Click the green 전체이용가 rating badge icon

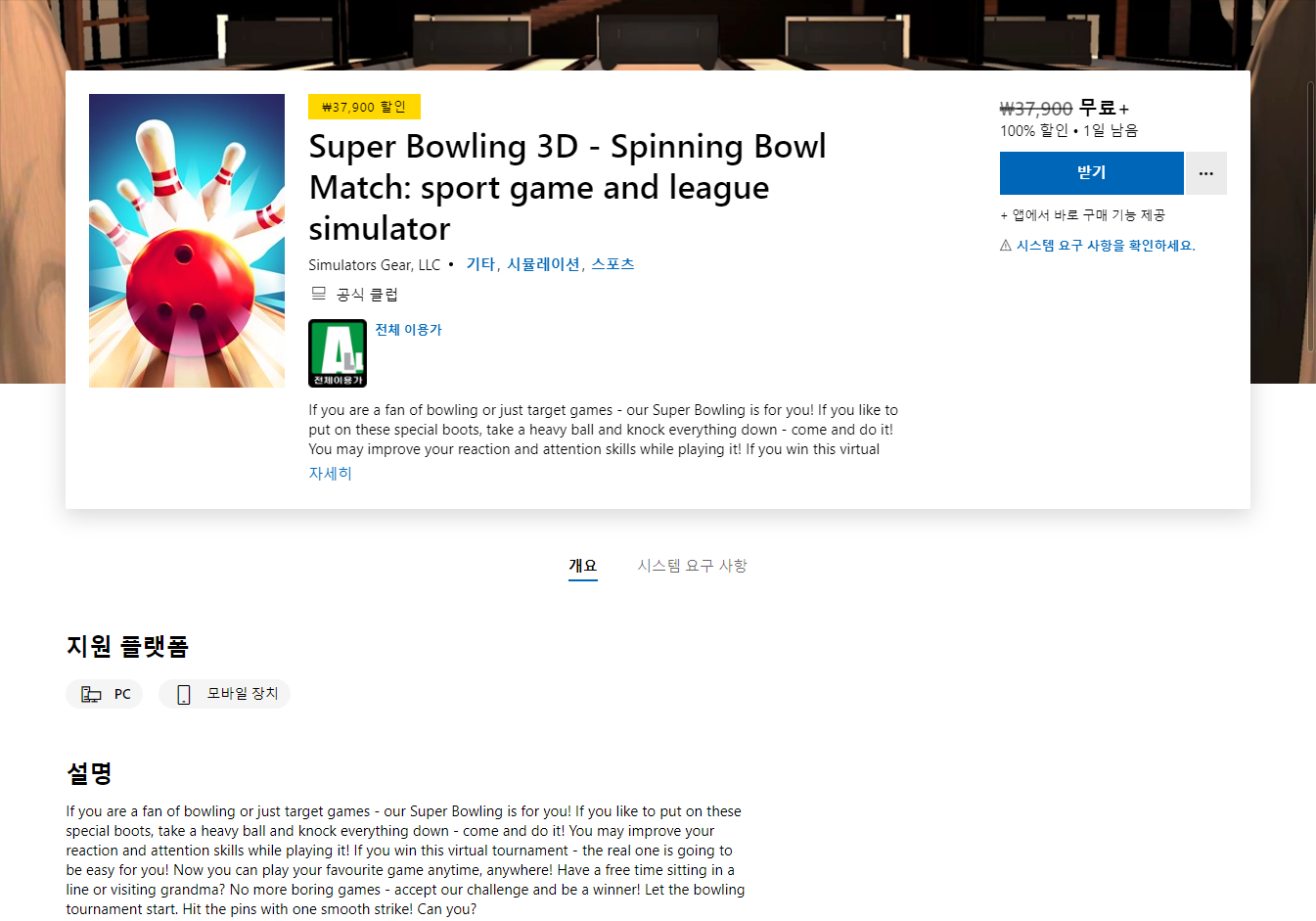338,353
